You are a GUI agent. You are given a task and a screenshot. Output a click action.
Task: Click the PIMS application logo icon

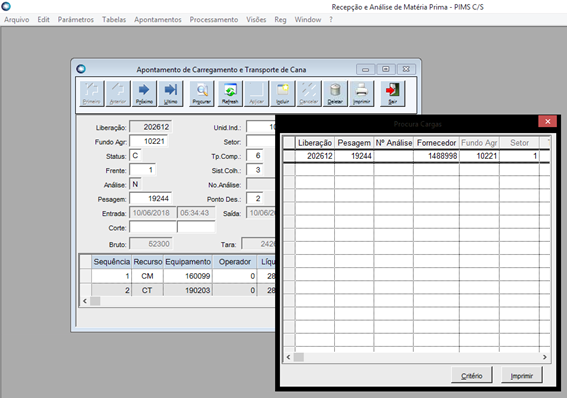click(x=6, y=6)
